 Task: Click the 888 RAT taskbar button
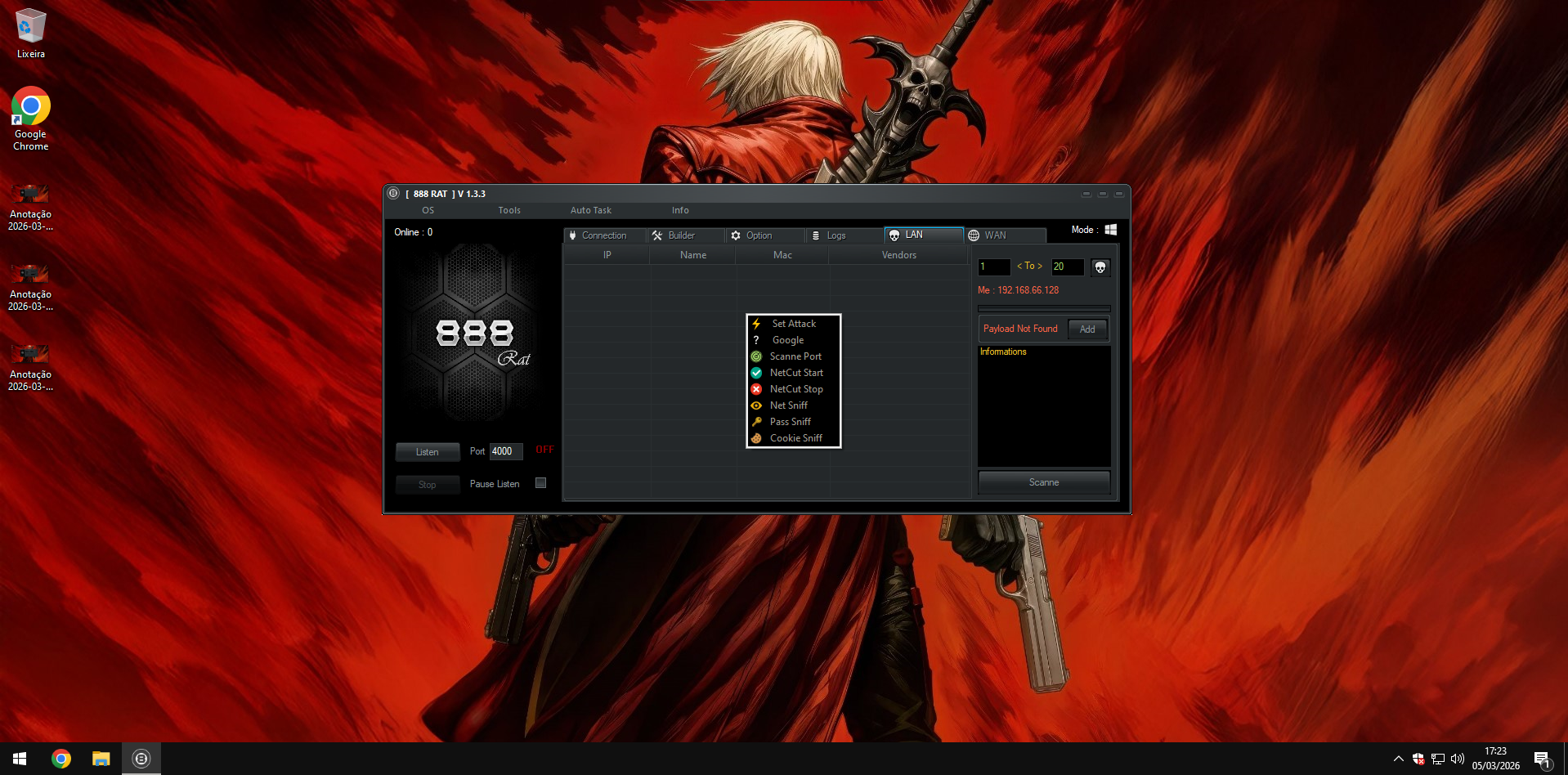coord(141,759)
